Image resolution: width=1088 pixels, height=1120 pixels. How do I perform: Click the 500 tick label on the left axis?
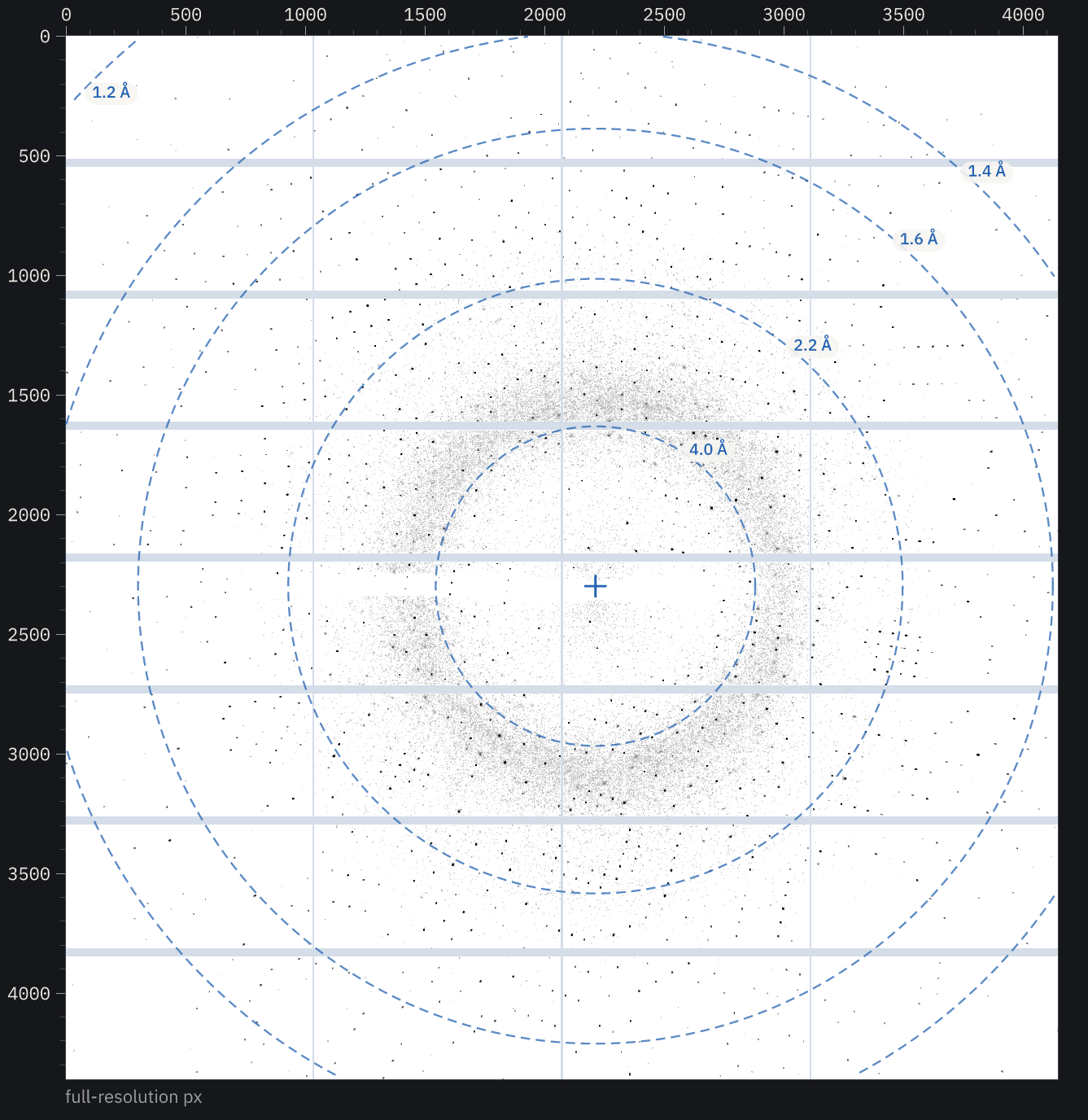(34, 156)
